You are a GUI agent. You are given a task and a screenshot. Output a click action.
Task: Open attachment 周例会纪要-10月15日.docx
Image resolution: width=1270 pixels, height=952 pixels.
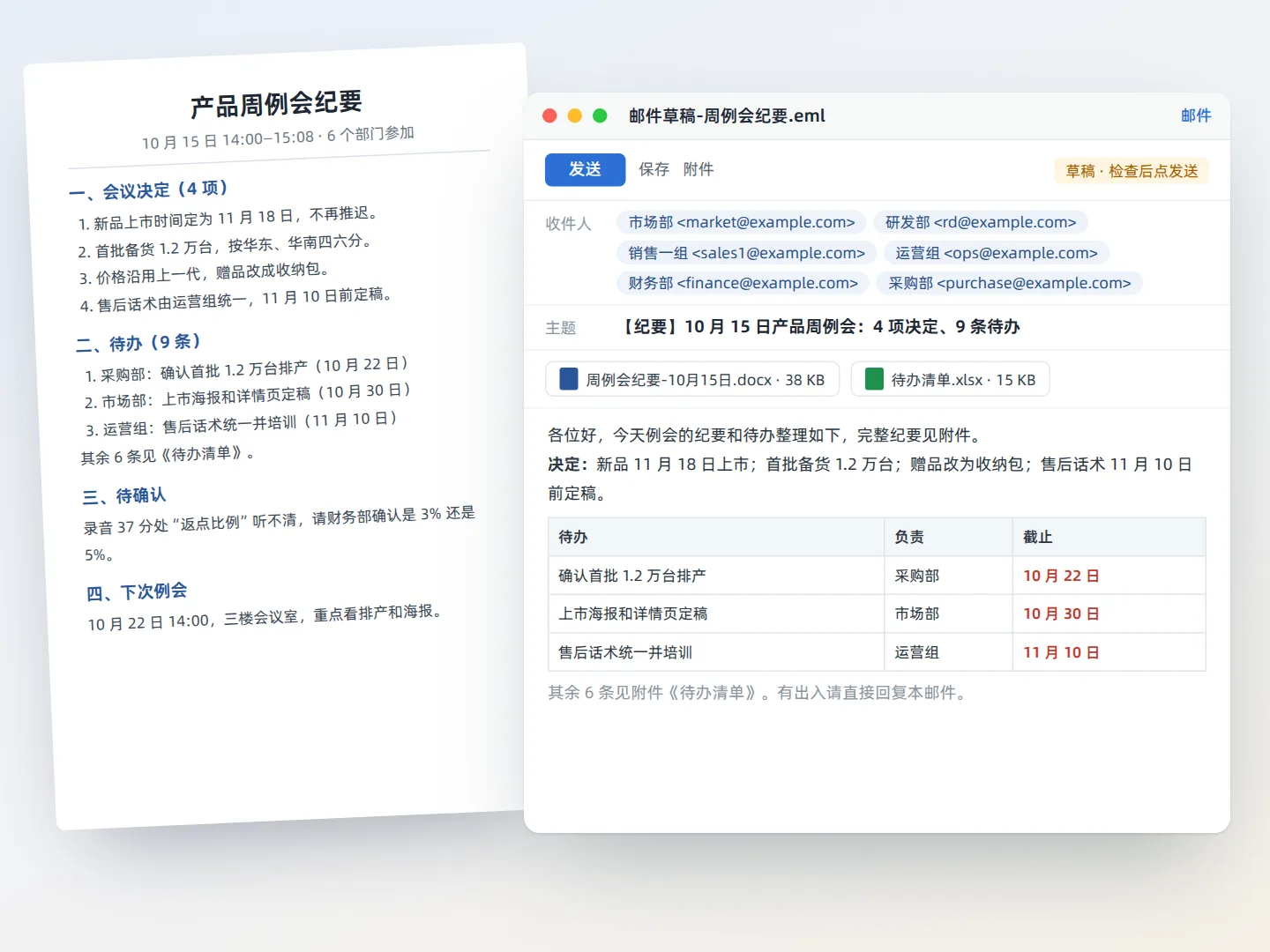click(x=692, y=379)
